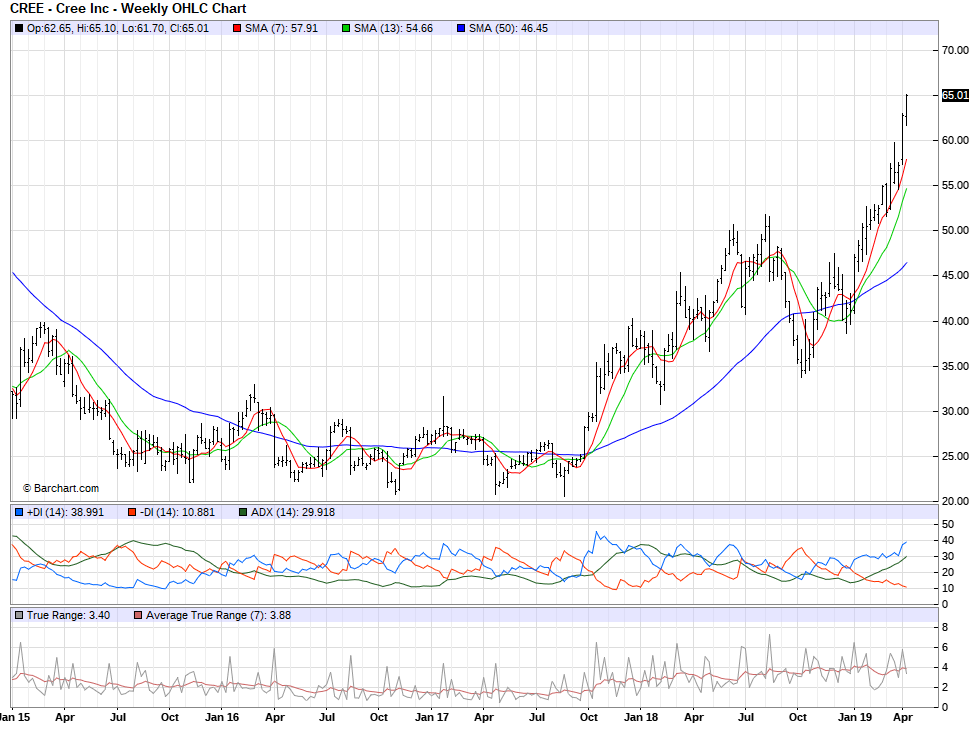This screenshot has width=980, height=748.
Task: Click the highlighted 65.01 current price tag
Action: coord(955,96)
